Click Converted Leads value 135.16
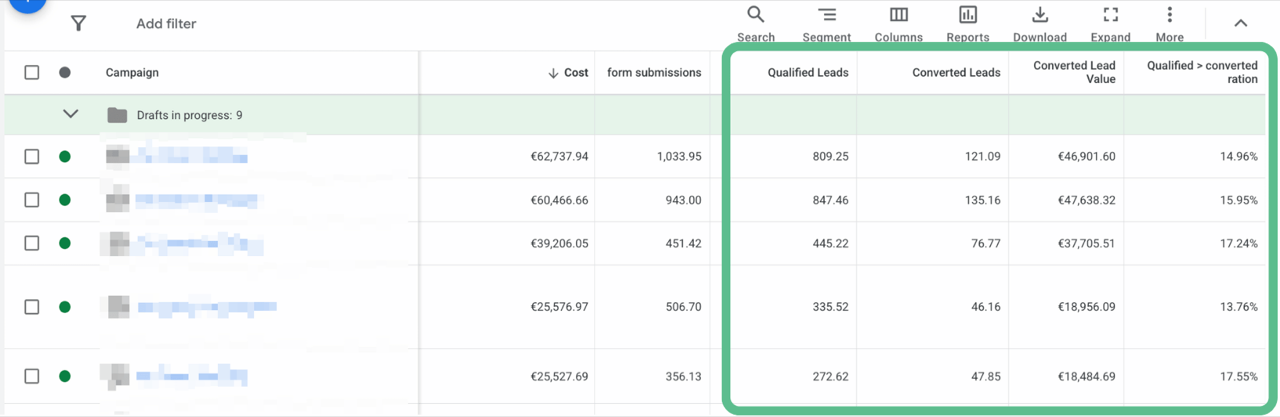 pos(983,201)
